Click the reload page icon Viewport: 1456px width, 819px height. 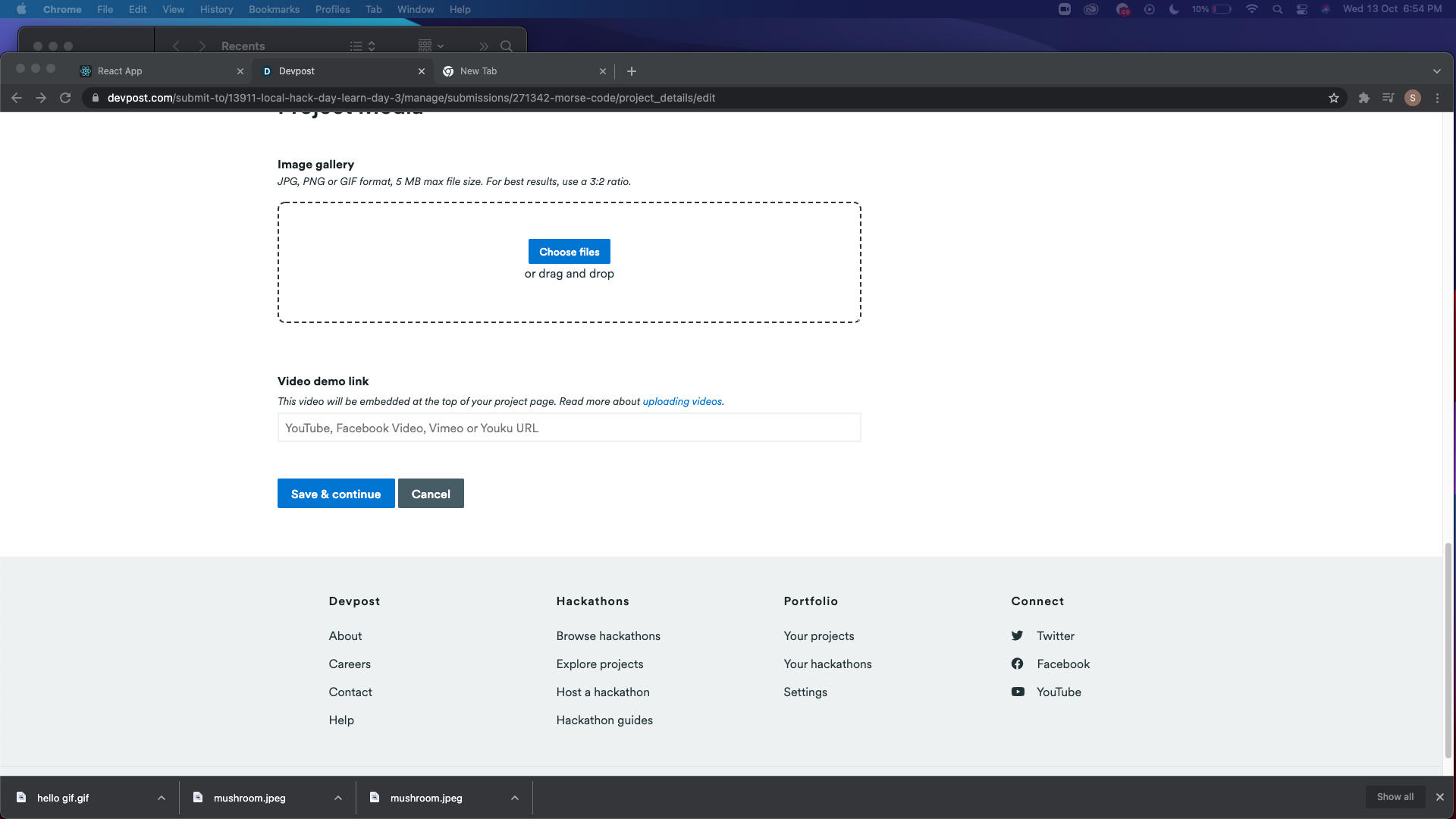click(65, 98)
